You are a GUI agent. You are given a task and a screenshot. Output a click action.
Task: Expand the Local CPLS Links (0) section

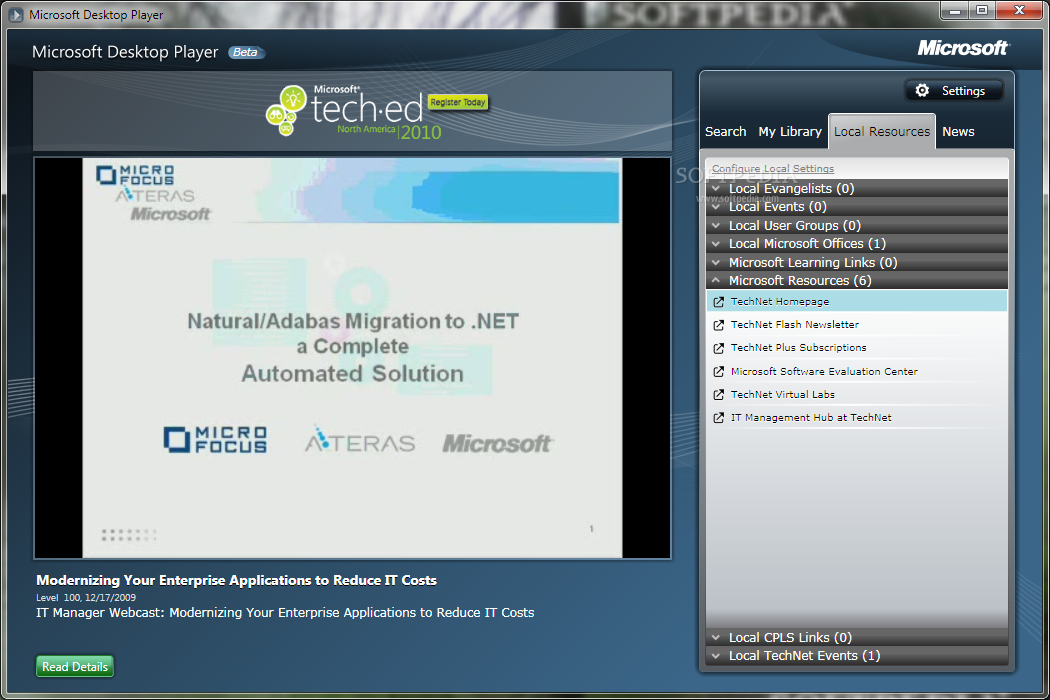[856, 637]
